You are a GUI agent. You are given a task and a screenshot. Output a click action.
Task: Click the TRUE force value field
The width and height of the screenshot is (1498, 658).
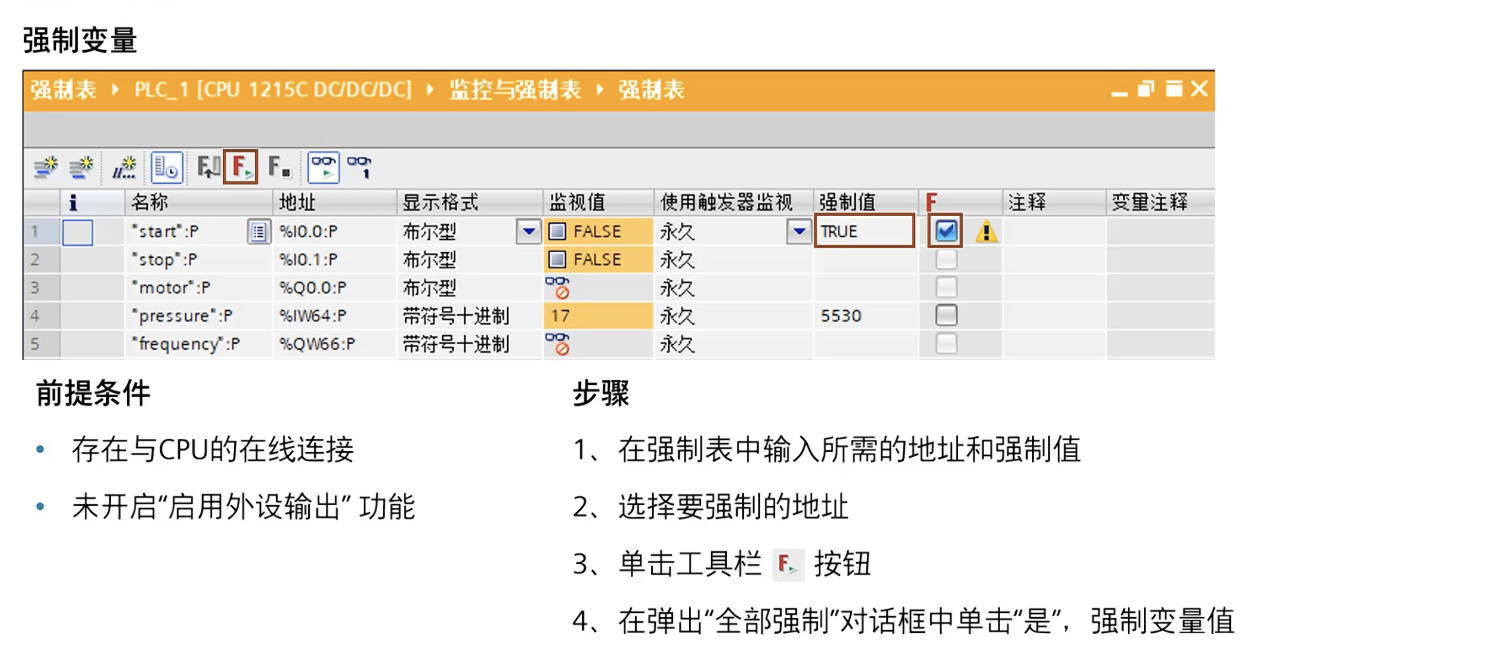pos(865,231)
